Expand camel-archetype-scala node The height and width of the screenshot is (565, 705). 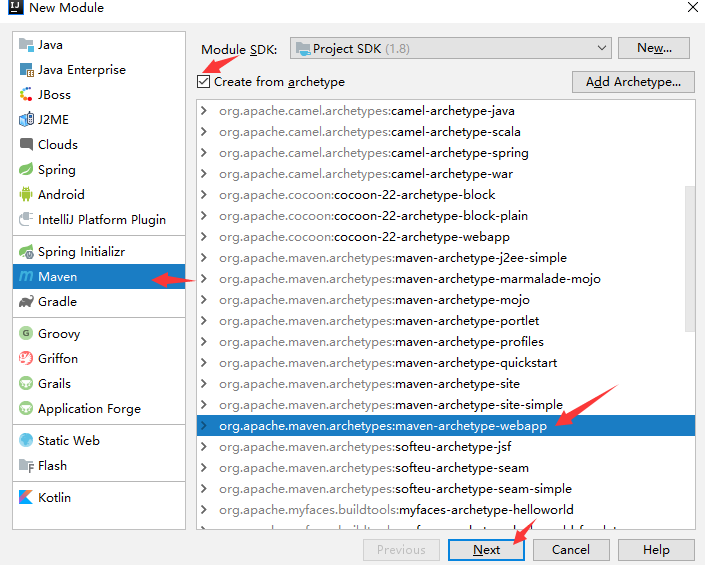[x=204, y=132]
